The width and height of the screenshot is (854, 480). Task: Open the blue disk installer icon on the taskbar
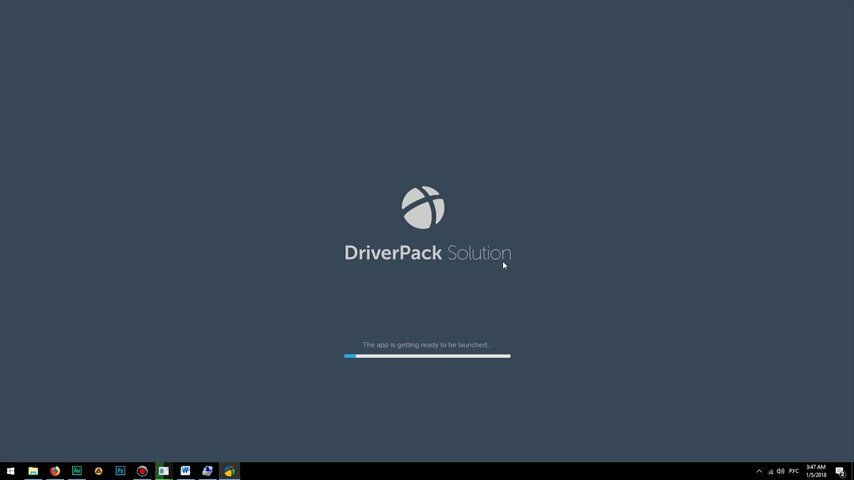208,471
